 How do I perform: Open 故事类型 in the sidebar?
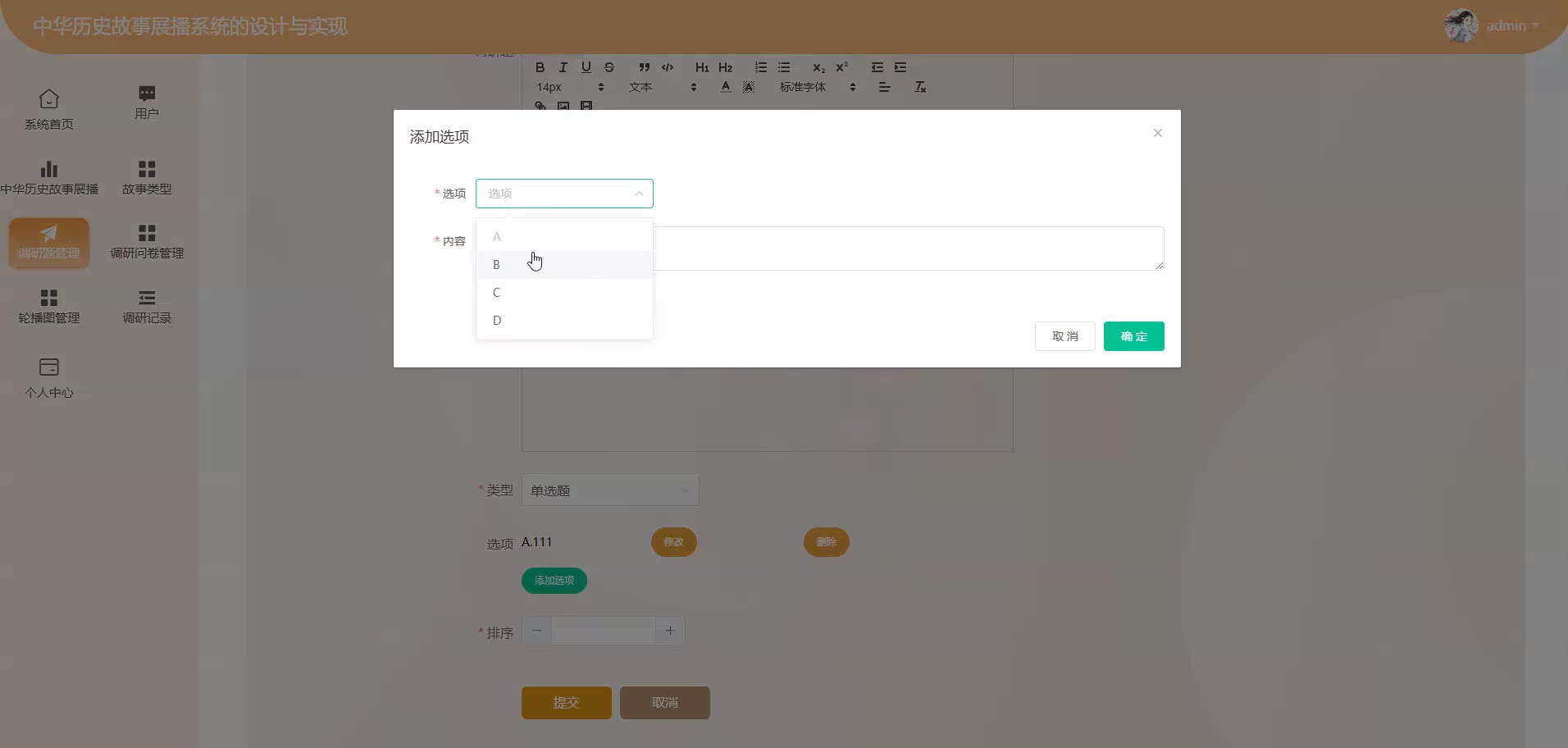click(147, 178)
